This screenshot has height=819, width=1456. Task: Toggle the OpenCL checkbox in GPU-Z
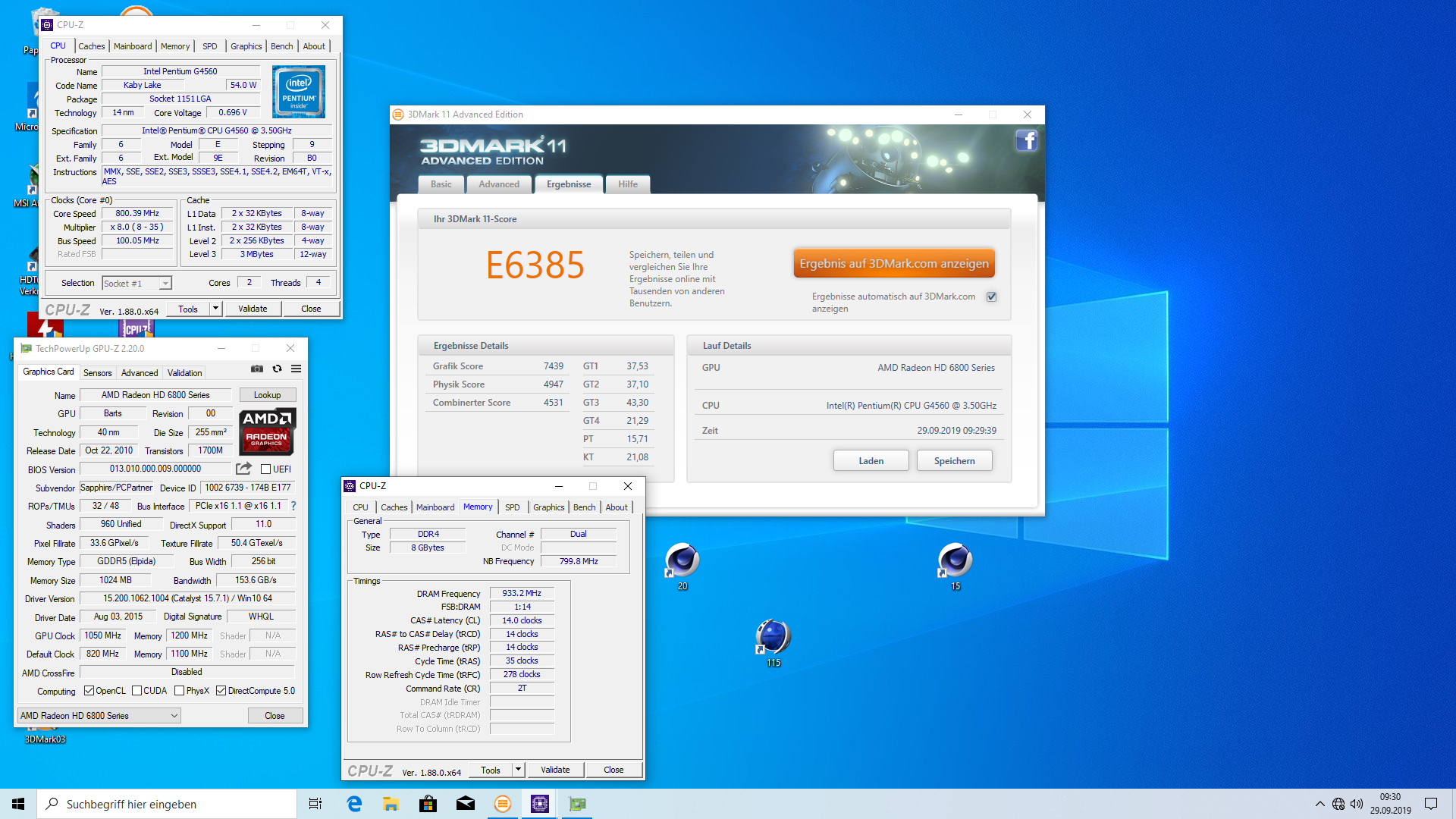(89, 691)
